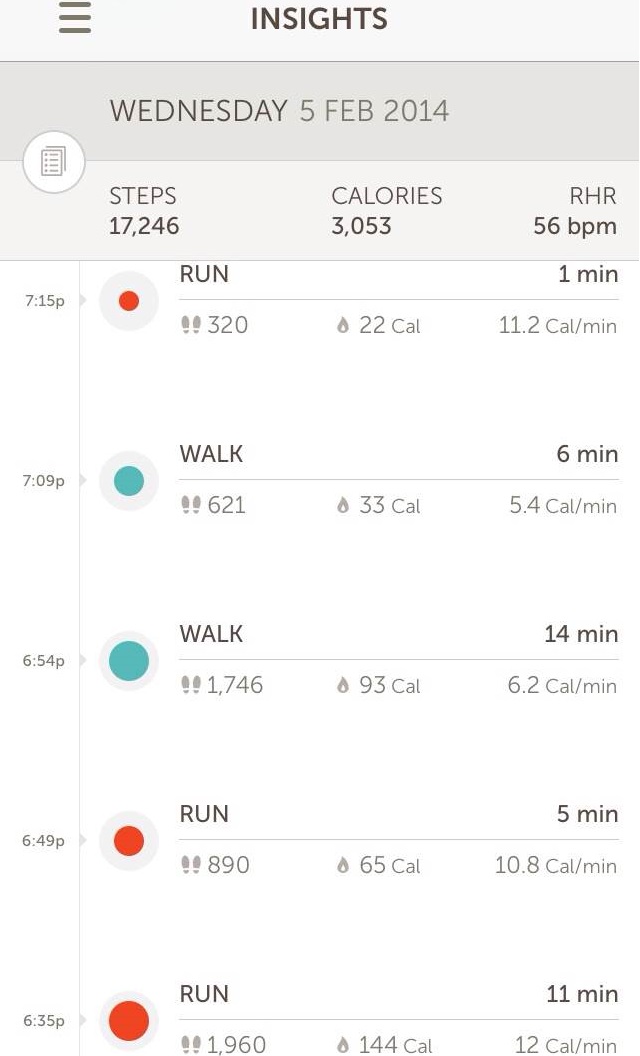Screen dimensions: 640x1056
Task: Tap the red dot for the 6:35p run
Action: click(129, 1021)
